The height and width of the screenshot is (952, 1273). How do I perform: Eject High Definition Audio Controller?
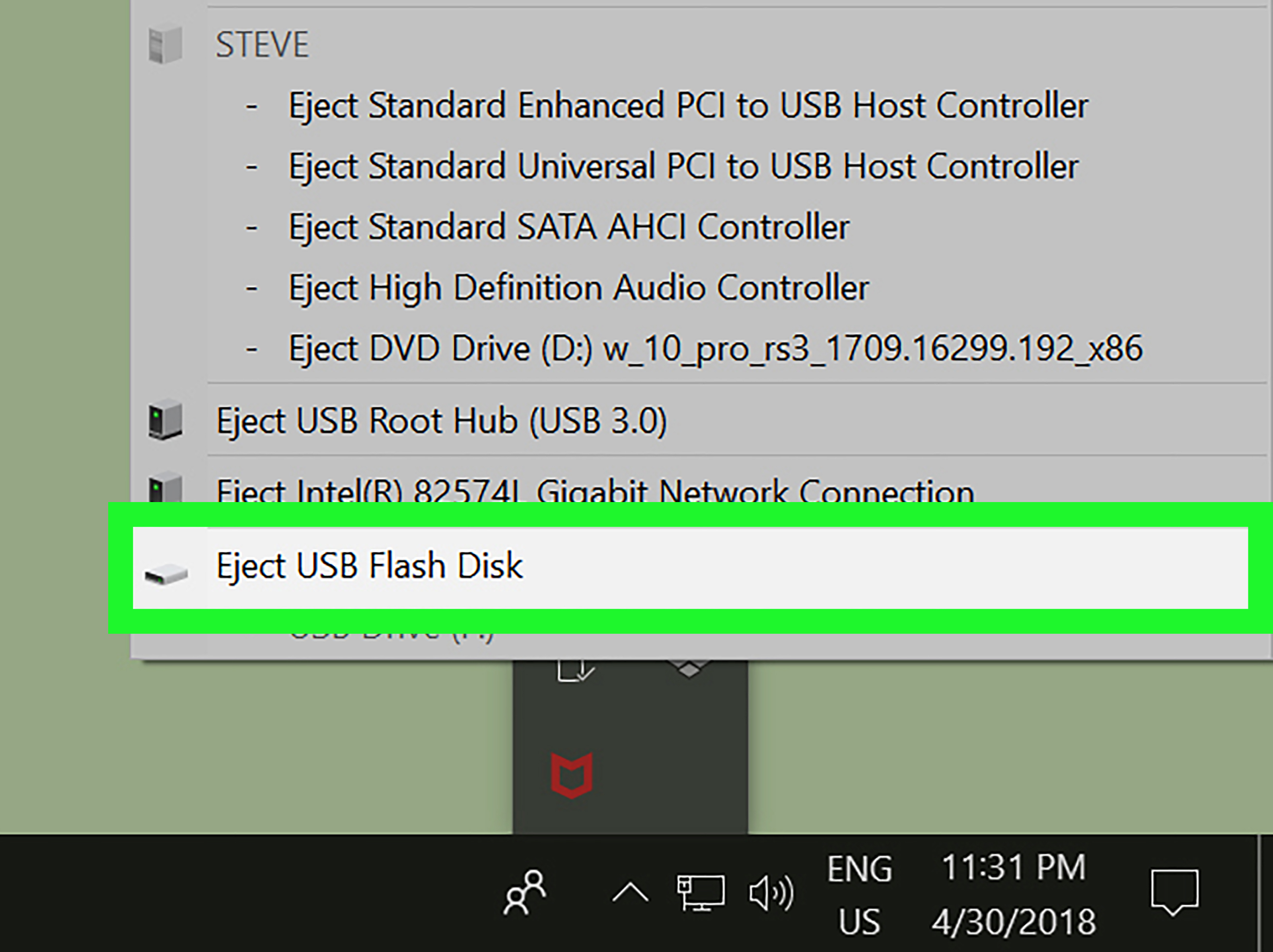pos(578,288)
